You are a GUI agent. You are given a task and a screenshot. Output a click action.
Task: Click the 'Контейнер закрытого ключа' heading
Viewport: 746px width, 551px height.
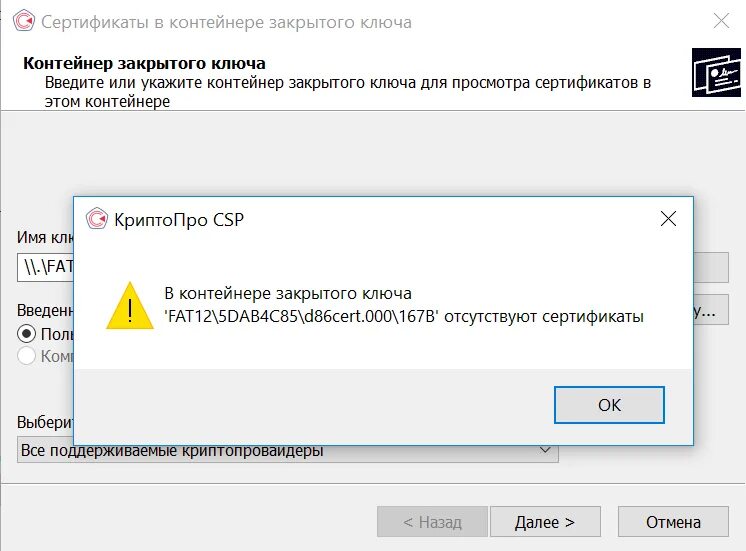[144, 63]
